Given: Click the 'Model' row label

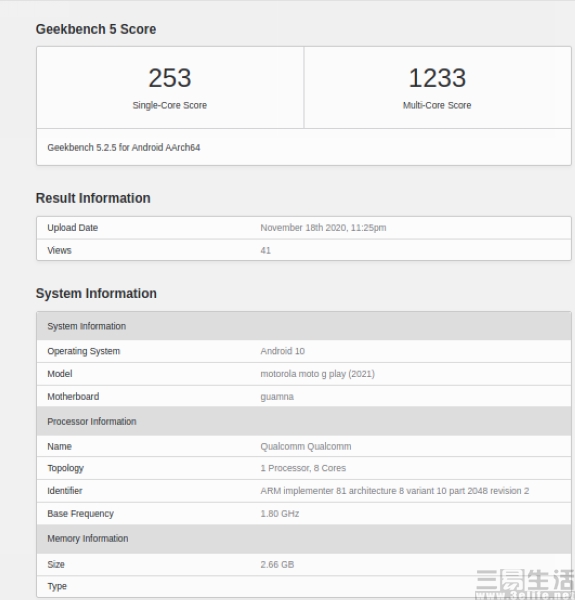Looking at the screenshot, I should 60,373.
